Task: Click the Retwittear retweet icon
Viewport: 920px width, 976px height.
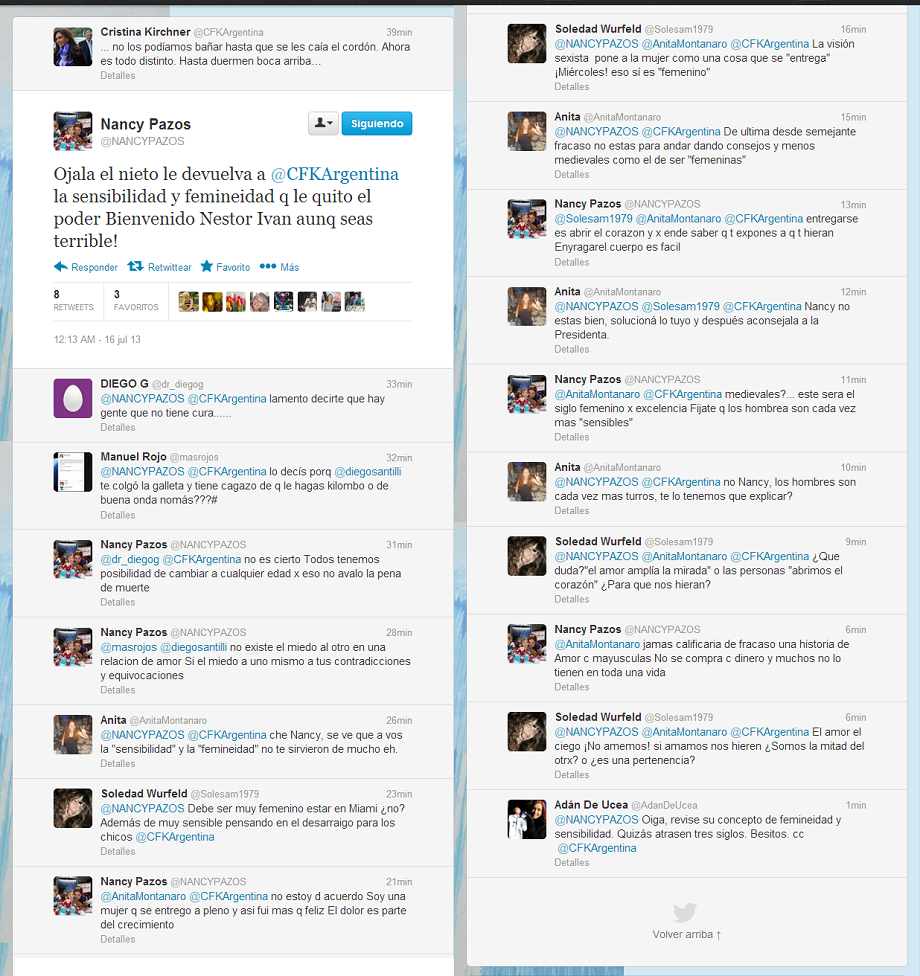Action: point(136,266)
